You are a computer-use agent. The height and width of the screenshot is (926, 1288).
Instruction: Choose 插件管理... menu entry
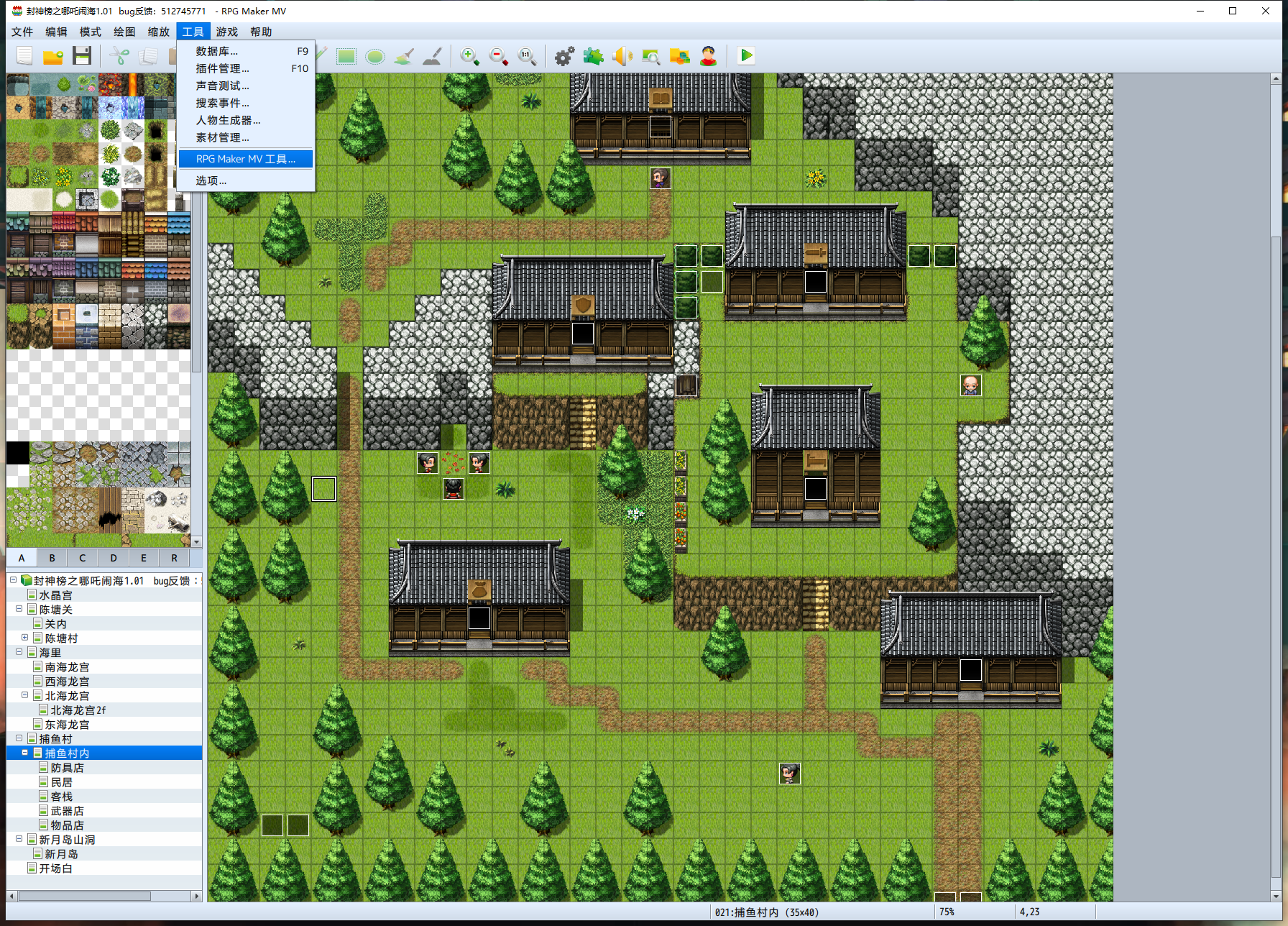pyautogui.click(x=246, y=68)
